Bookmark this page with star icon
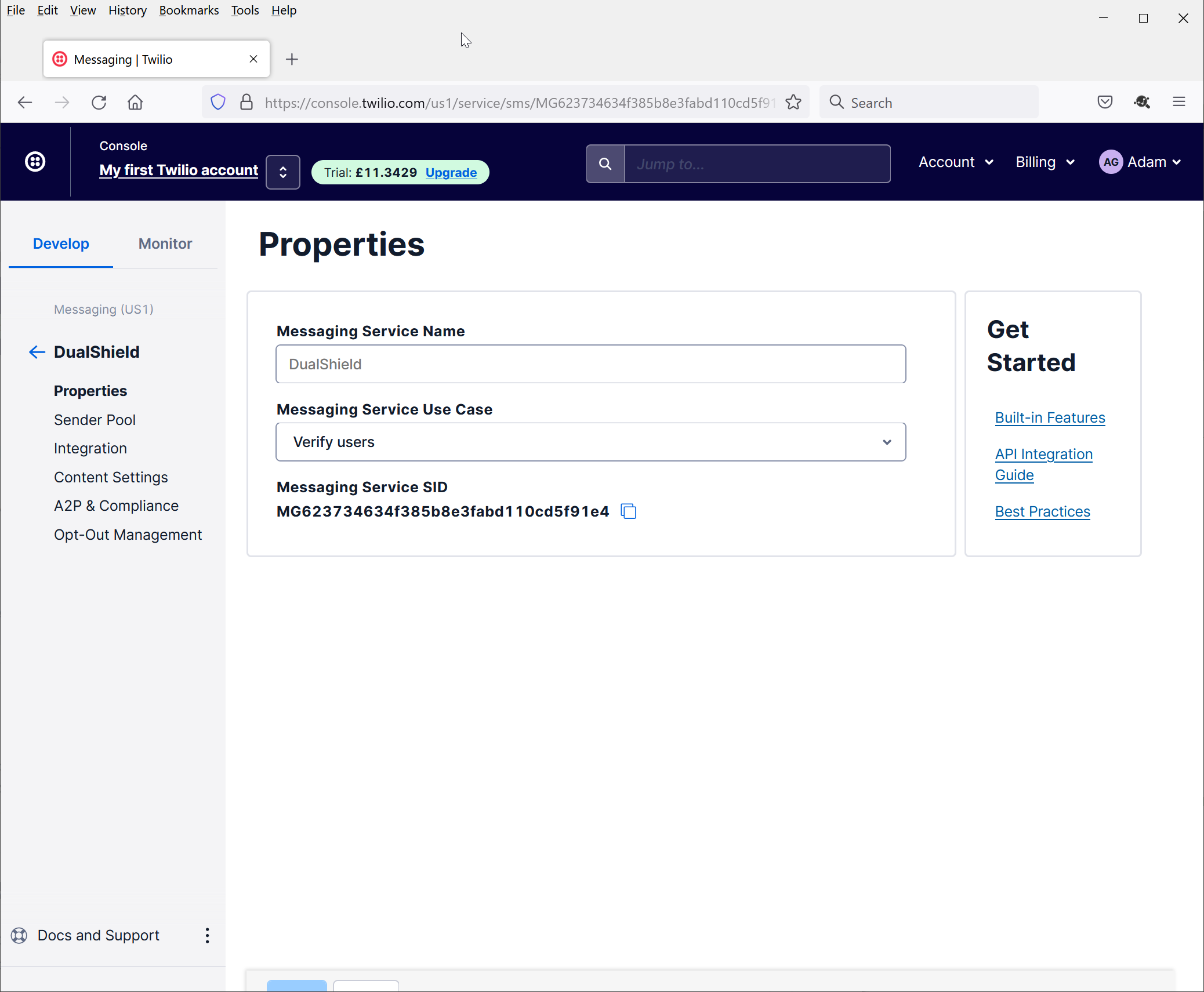The width and height of the screenshot is (1204, 992). point(793,103)
